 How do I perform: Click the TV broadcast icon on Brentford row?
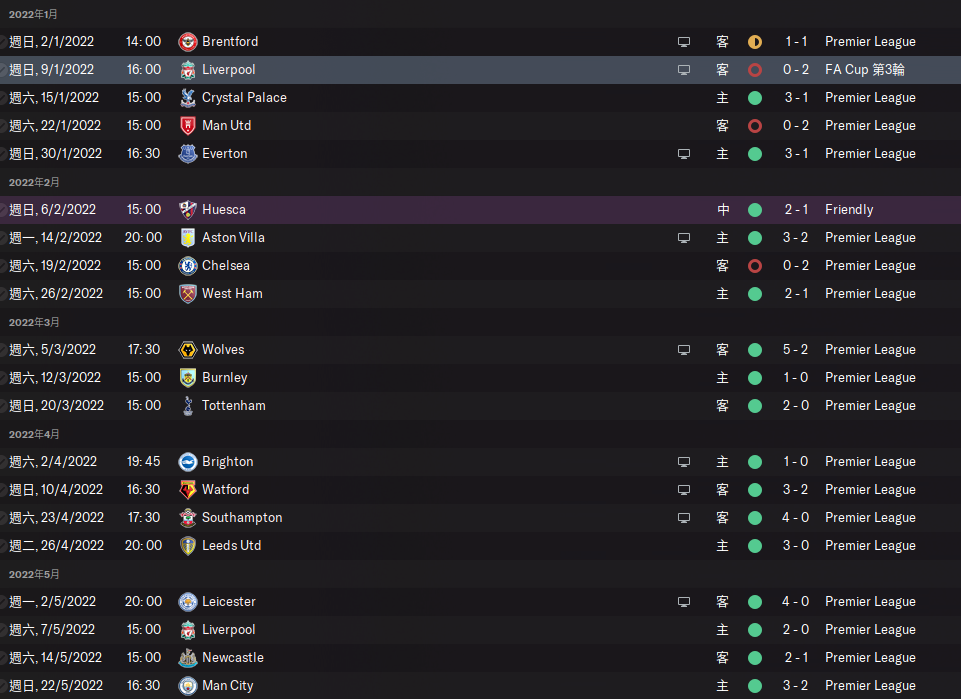point(684,42)
